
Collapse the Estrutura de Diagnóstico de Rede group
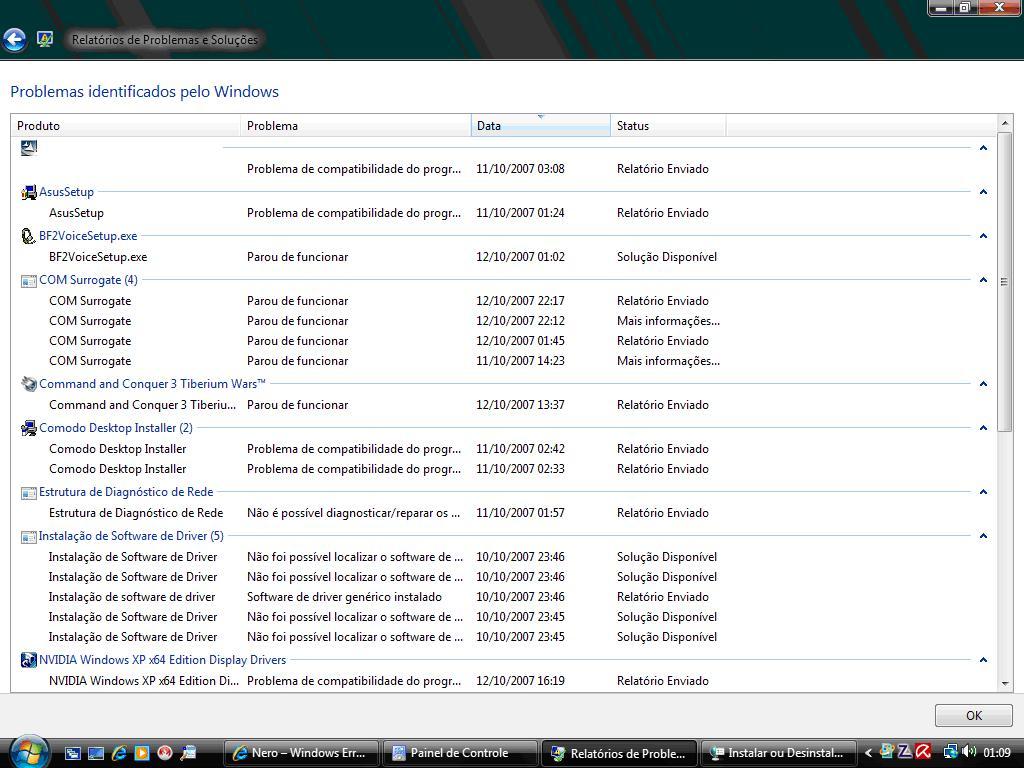(983, 492)
